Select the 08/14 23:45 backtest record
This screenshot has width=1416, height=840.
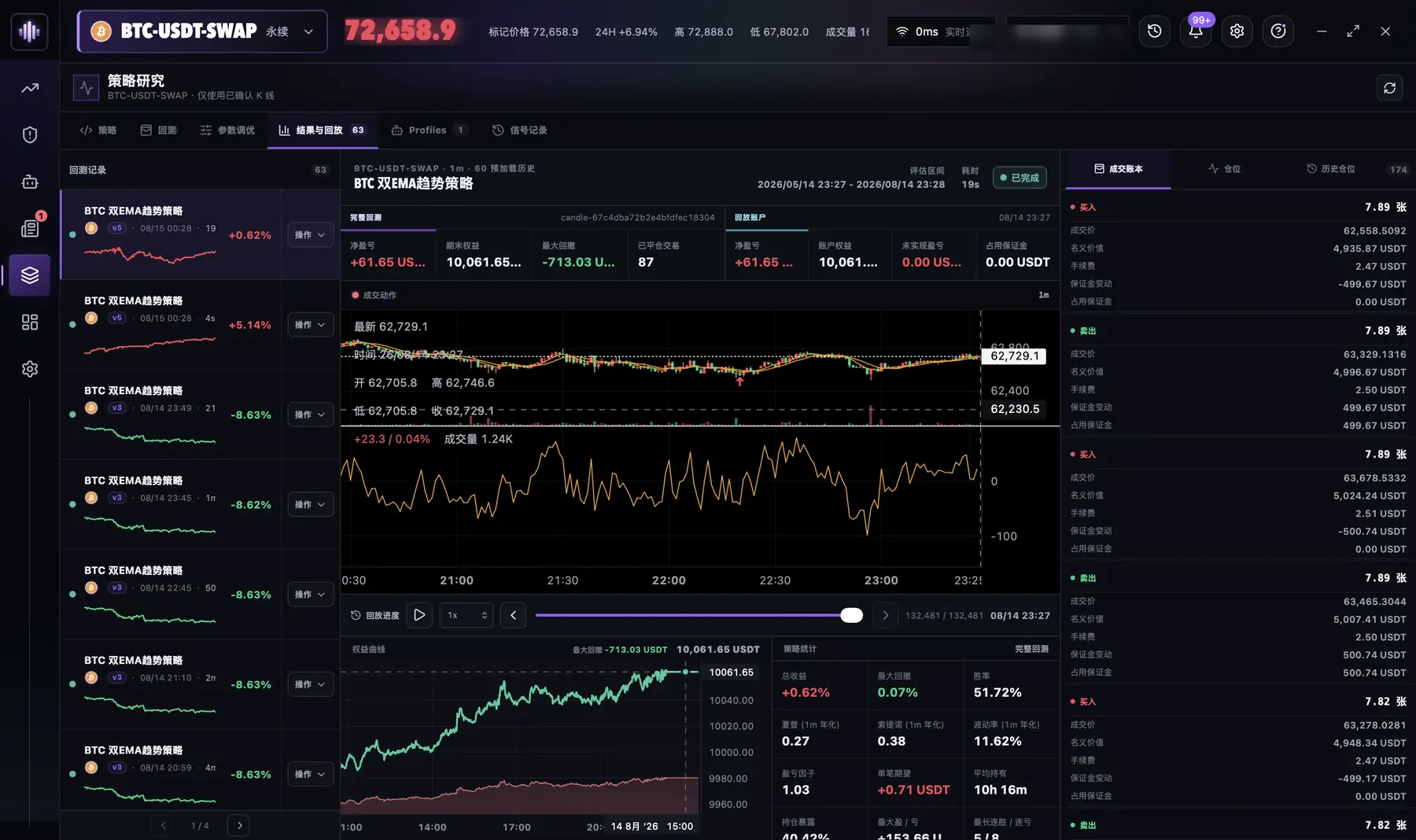pos(171,504)
